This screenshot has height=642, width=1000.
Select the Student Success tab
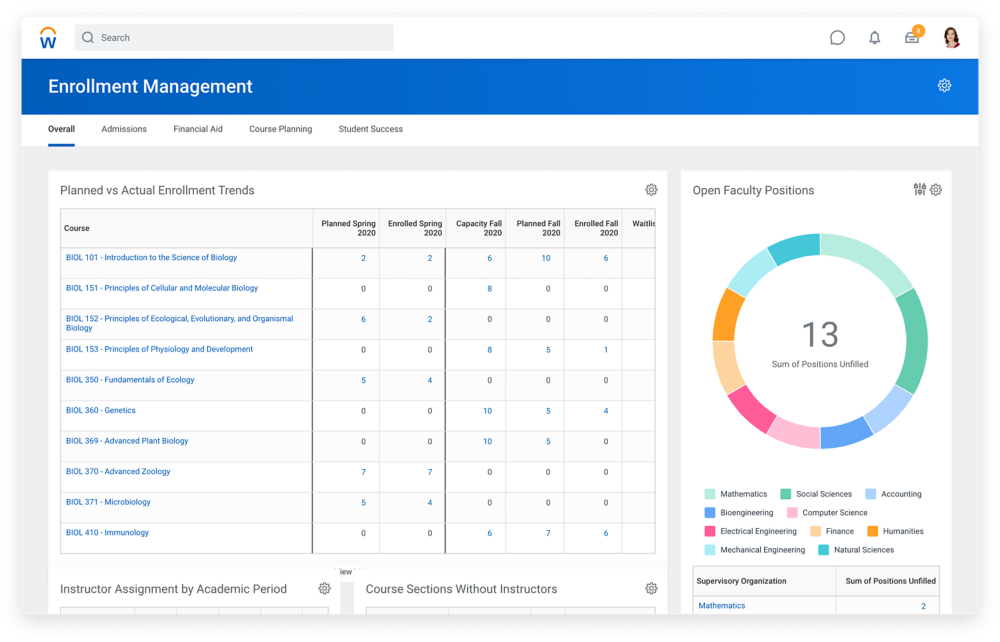[x=370, y=129]
